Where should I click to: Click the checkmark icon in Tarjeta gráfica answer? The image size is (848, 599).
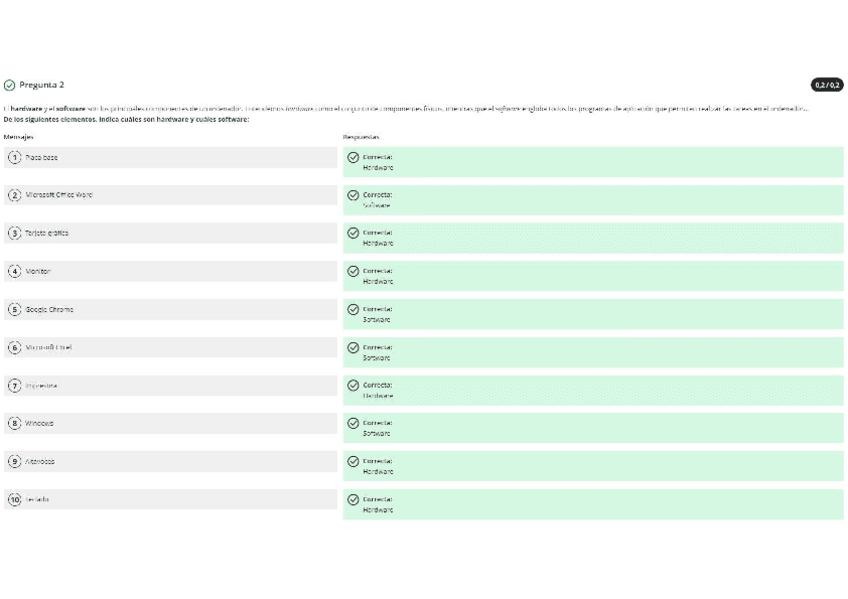353,233
